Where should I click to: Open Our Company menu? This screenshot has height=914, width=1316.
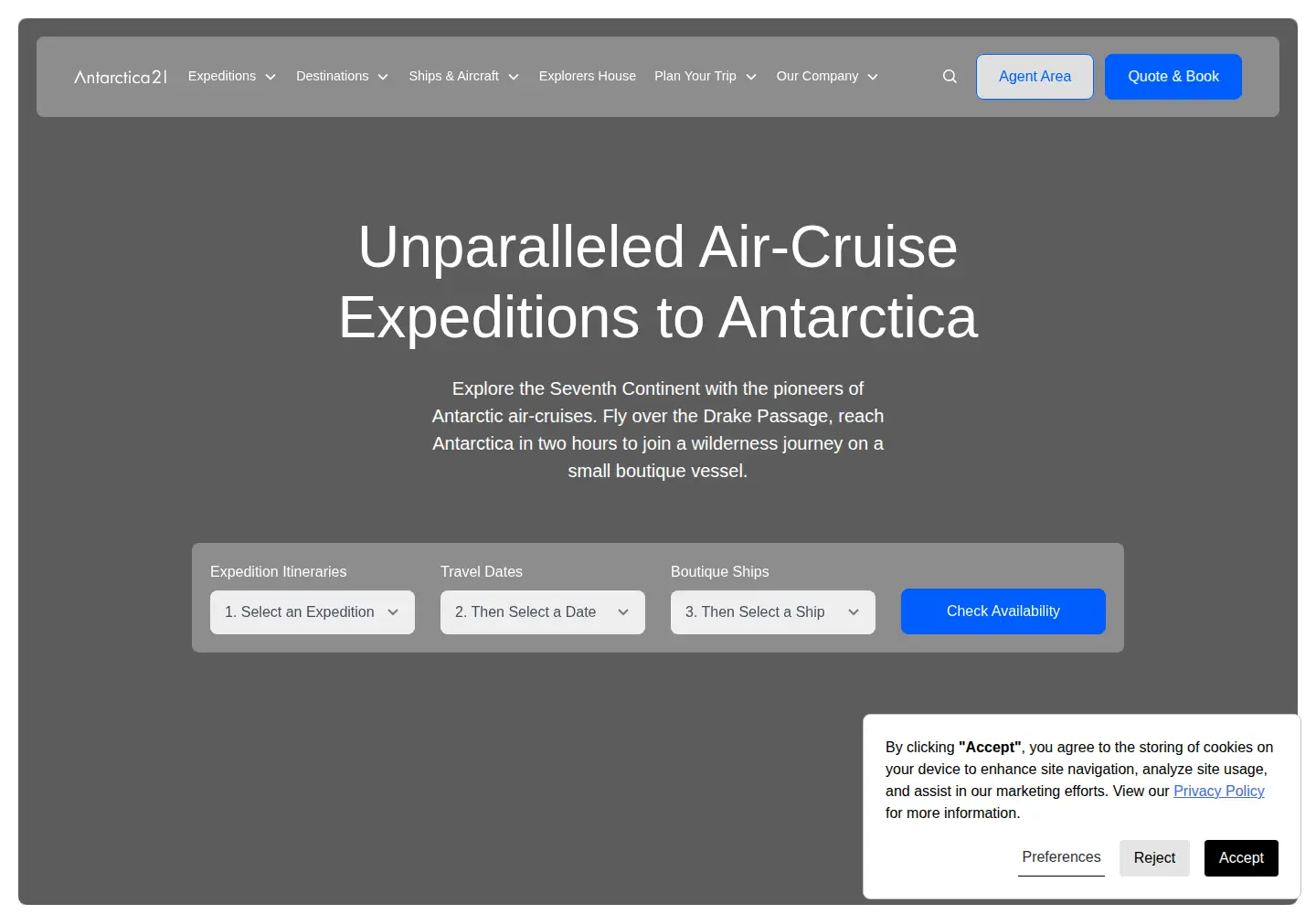(x=827, y=76)
